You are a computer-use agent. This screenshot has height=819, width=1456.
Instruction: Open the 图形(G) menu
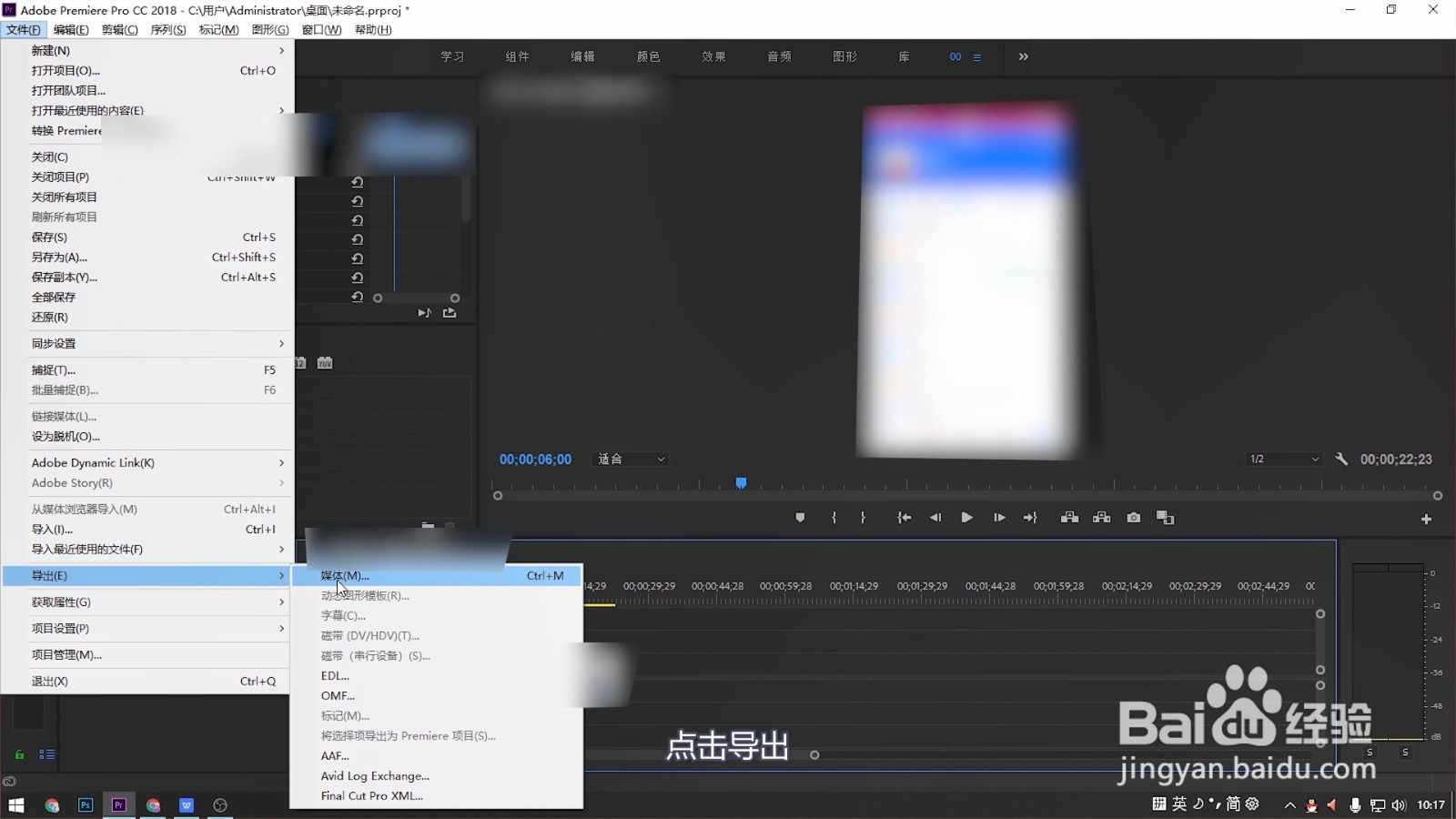(269, 29)
